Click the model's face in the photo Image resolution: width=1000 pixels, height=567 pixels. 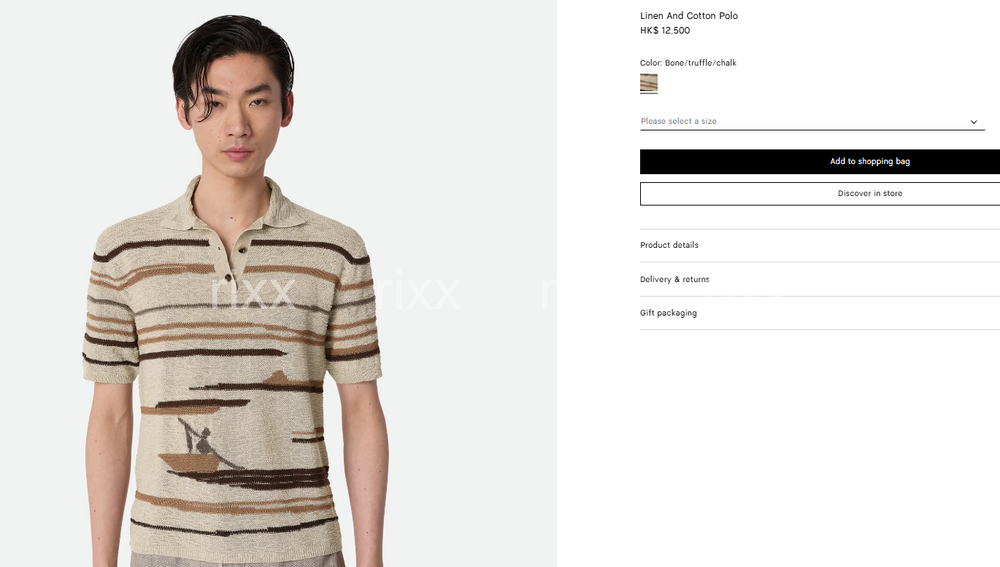[239, 118]
